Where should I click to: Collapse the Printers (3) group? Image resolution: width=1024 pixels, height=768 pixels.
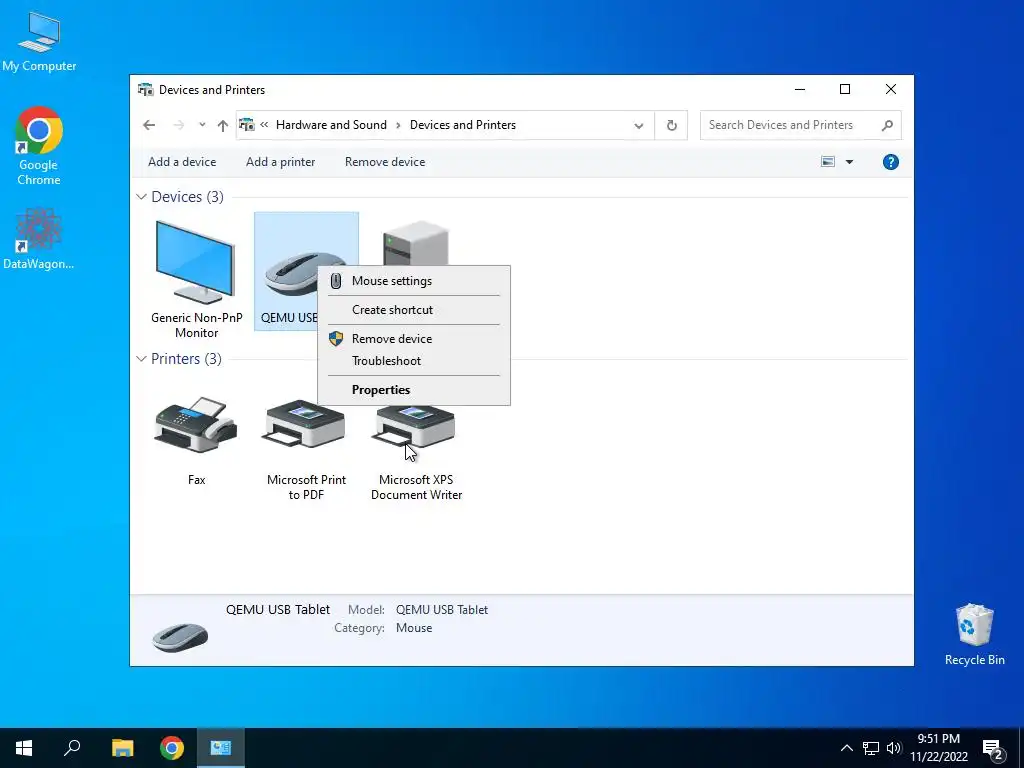[x=141, y=359]
